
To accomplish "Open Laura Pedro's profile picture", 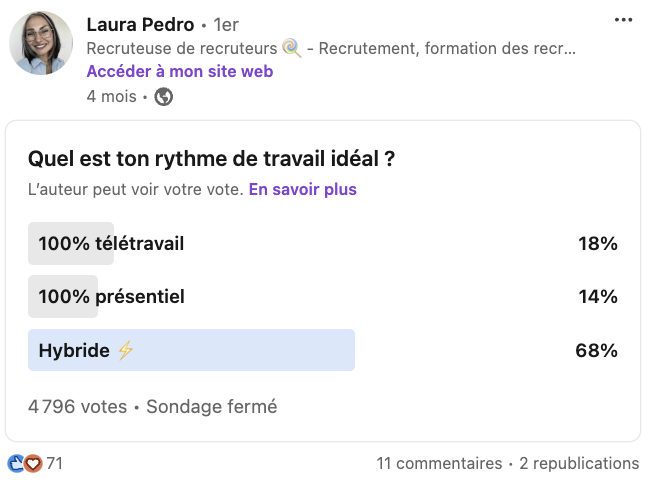I will (41, 43).
